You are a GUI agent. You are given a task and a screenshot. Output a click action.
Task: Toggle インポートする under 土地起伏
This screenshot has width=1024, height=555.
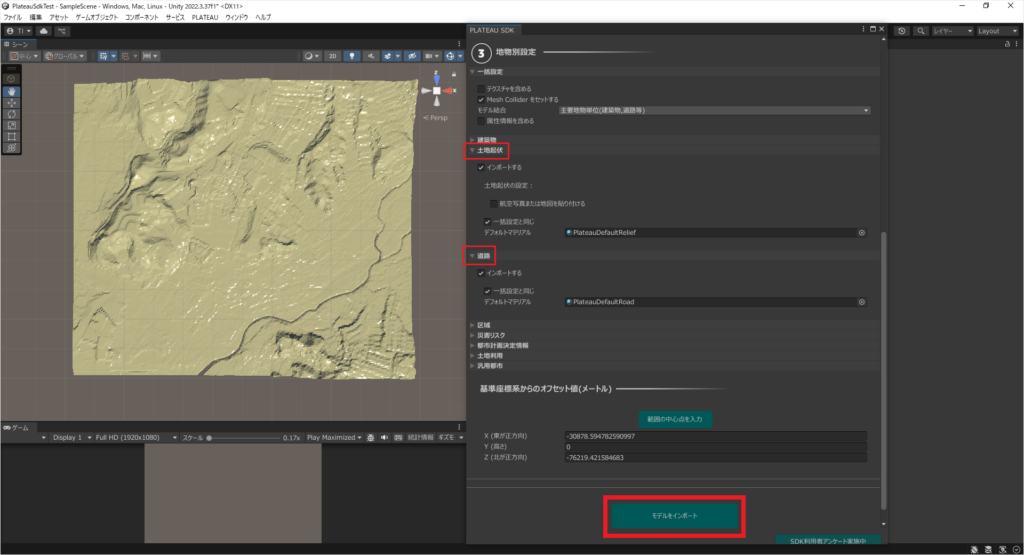[481, 168]
